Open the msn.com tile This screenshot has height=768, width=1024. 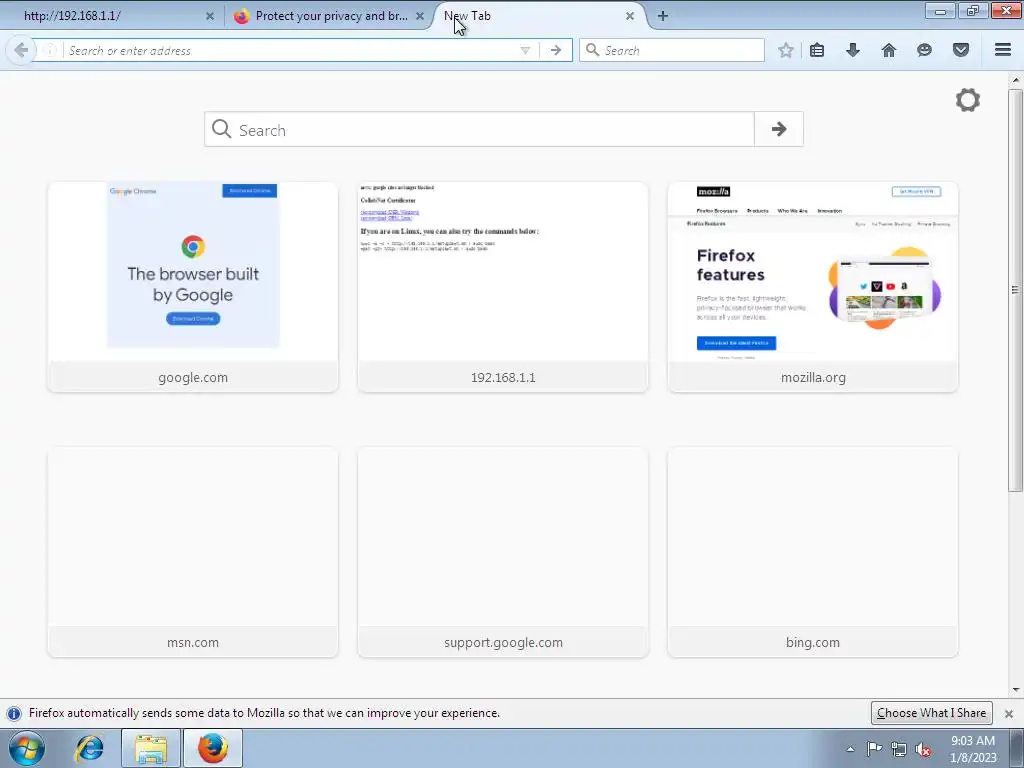(193, 552)
